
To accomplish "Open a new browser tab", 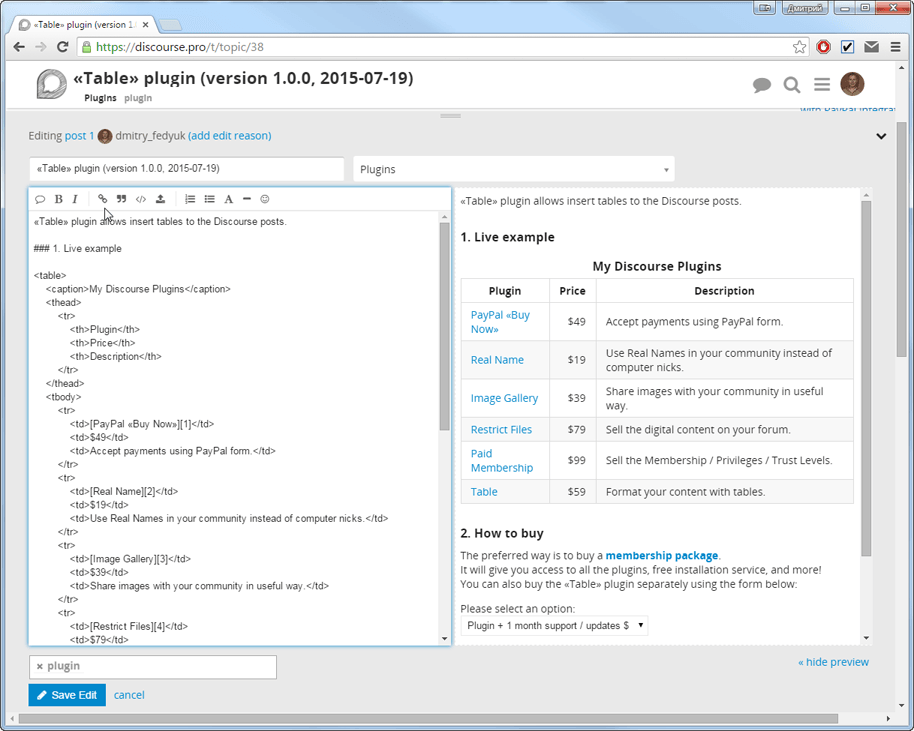I will [170, 24].
